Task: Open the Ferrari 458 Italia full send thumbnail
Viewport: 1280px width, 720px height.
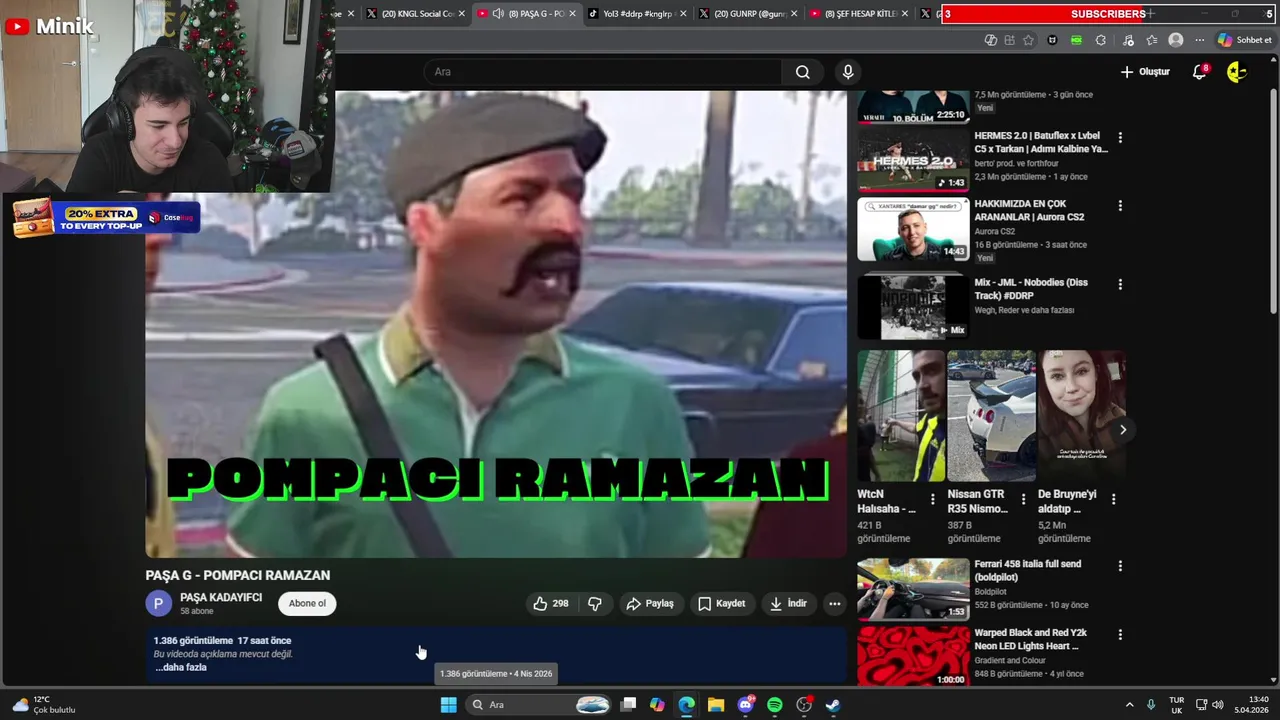Action: 913,589
